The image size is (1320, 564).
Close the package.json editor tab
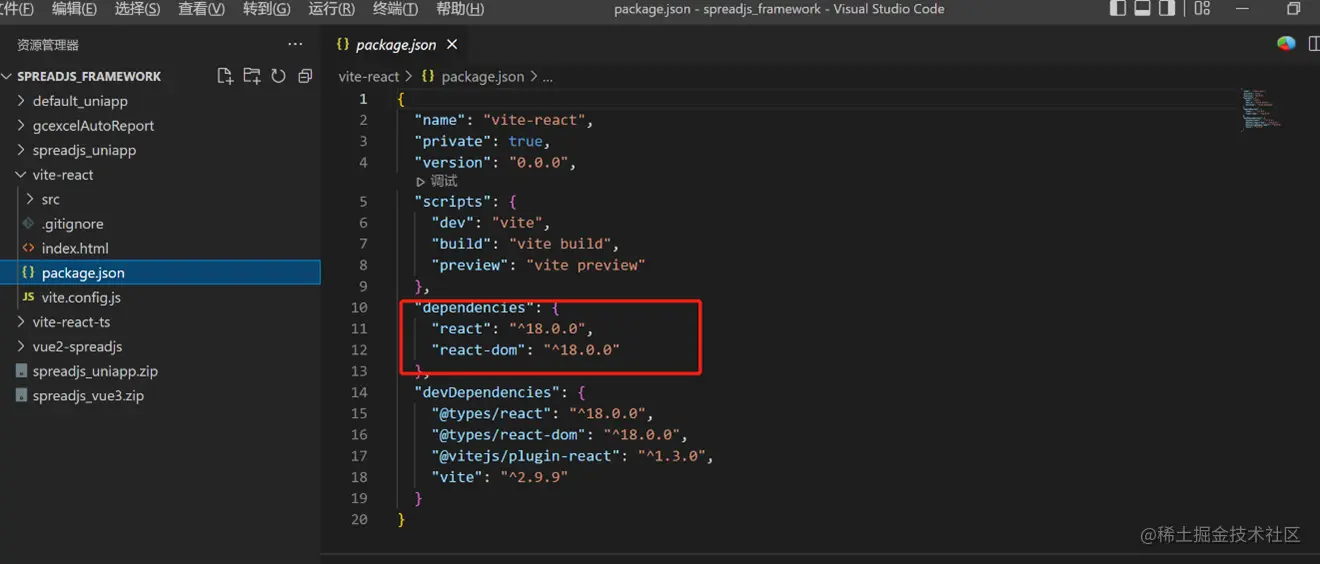click(x=452, y=44)
